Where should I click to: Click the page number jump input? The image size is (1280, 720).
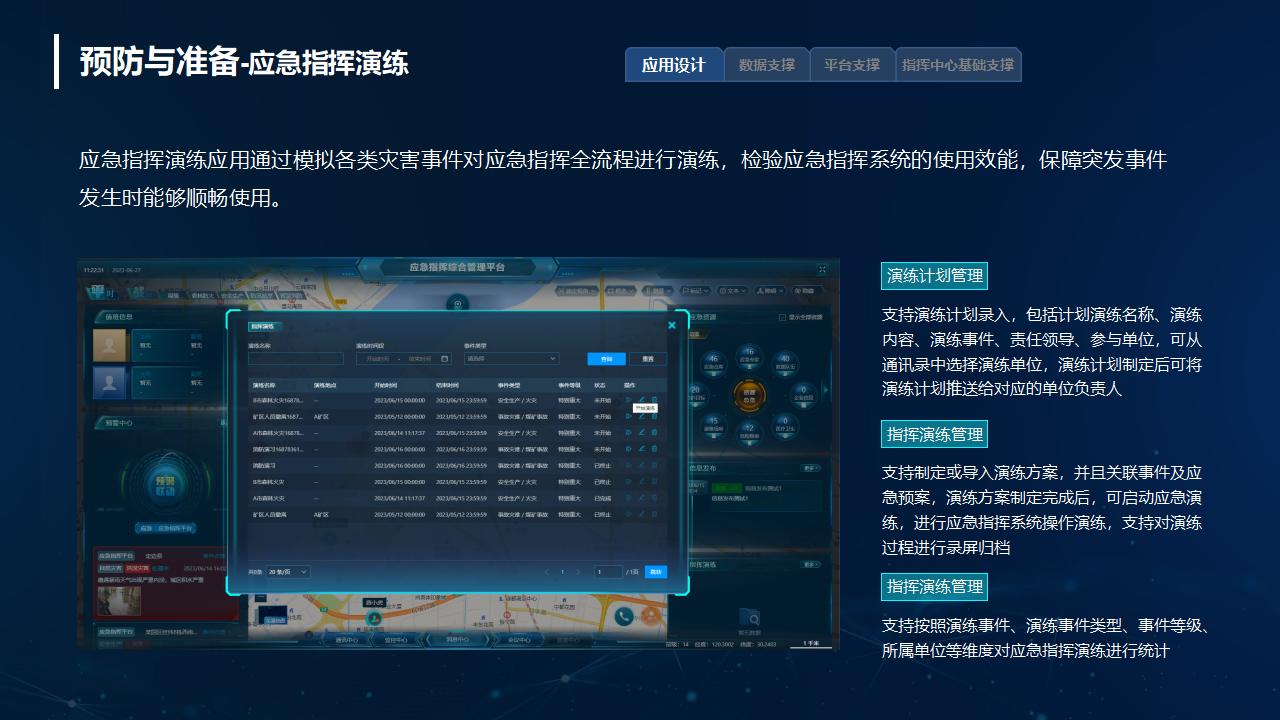click(x=608, y=572)
